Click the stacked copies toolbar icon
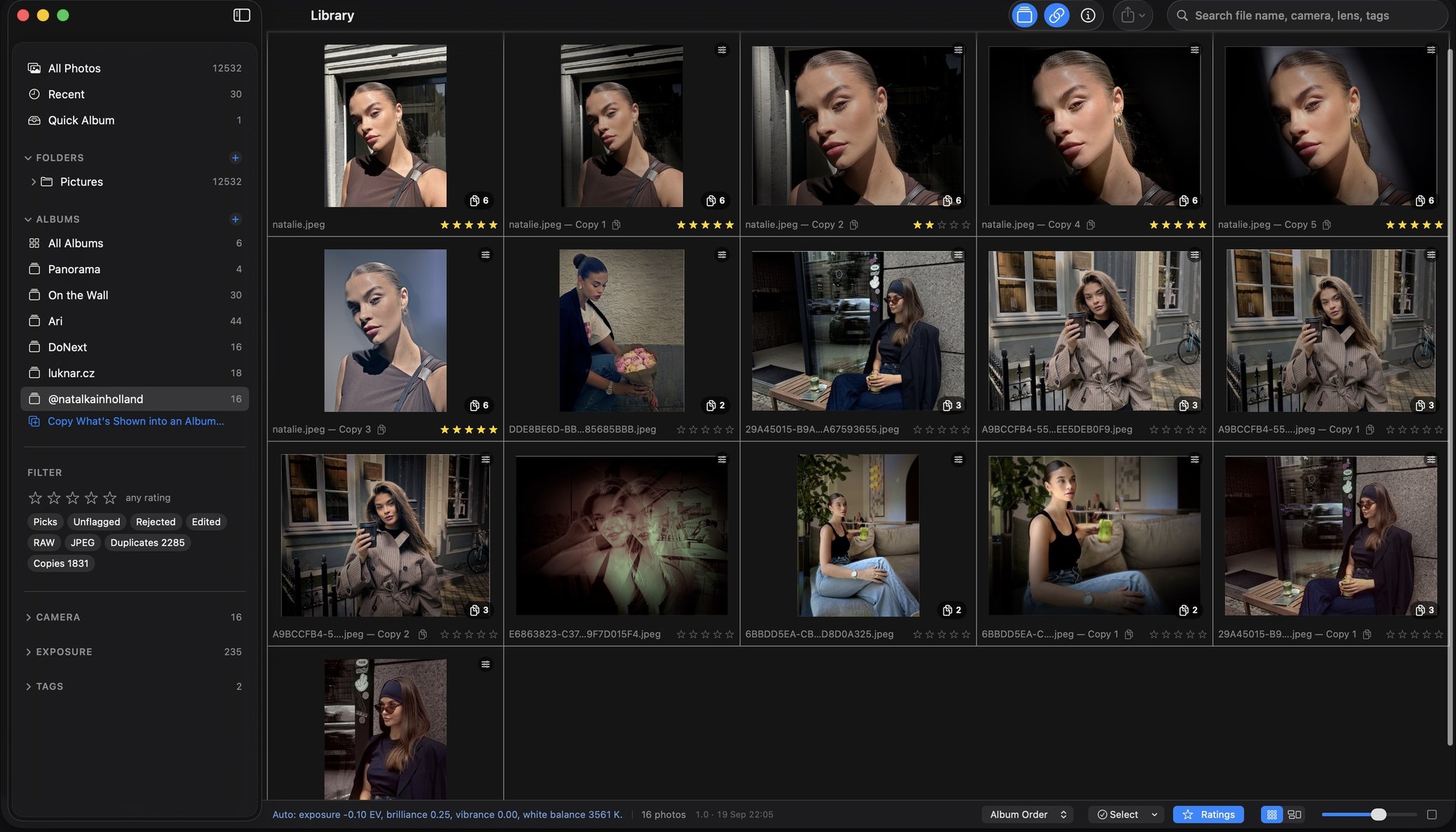This screenshot has width=1456, height=832. point(1024,15)
